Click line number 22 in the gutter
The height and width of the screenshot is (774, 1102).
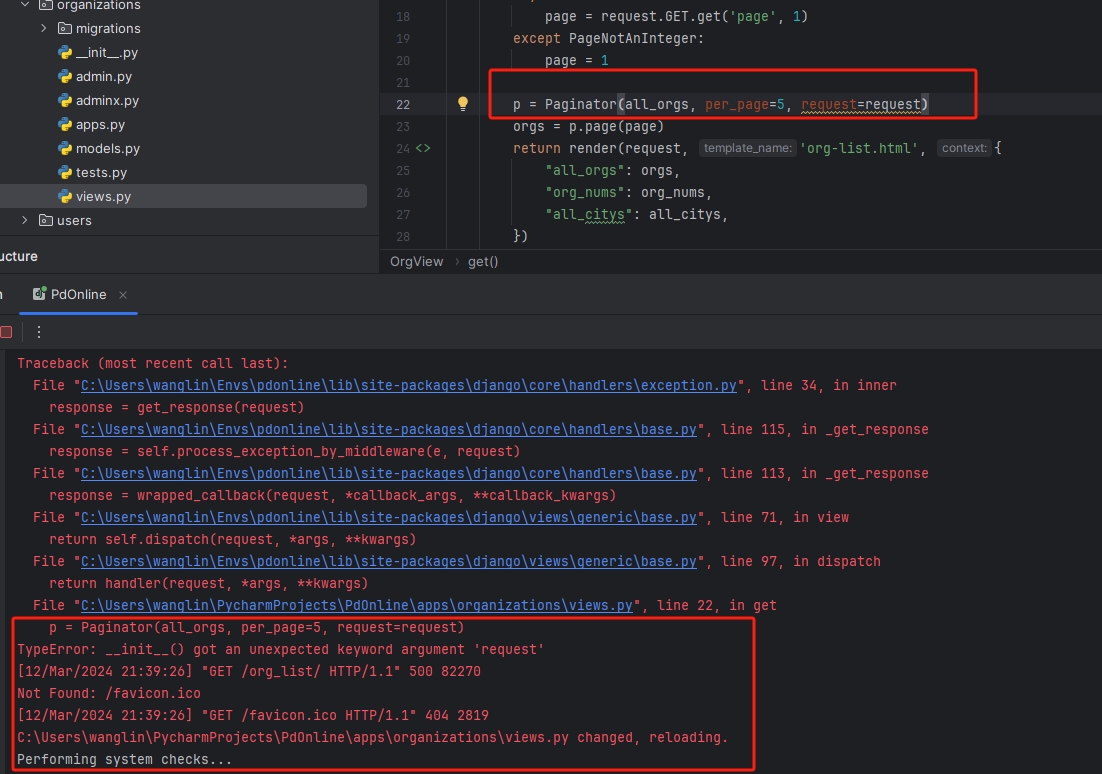click(403, 104)
